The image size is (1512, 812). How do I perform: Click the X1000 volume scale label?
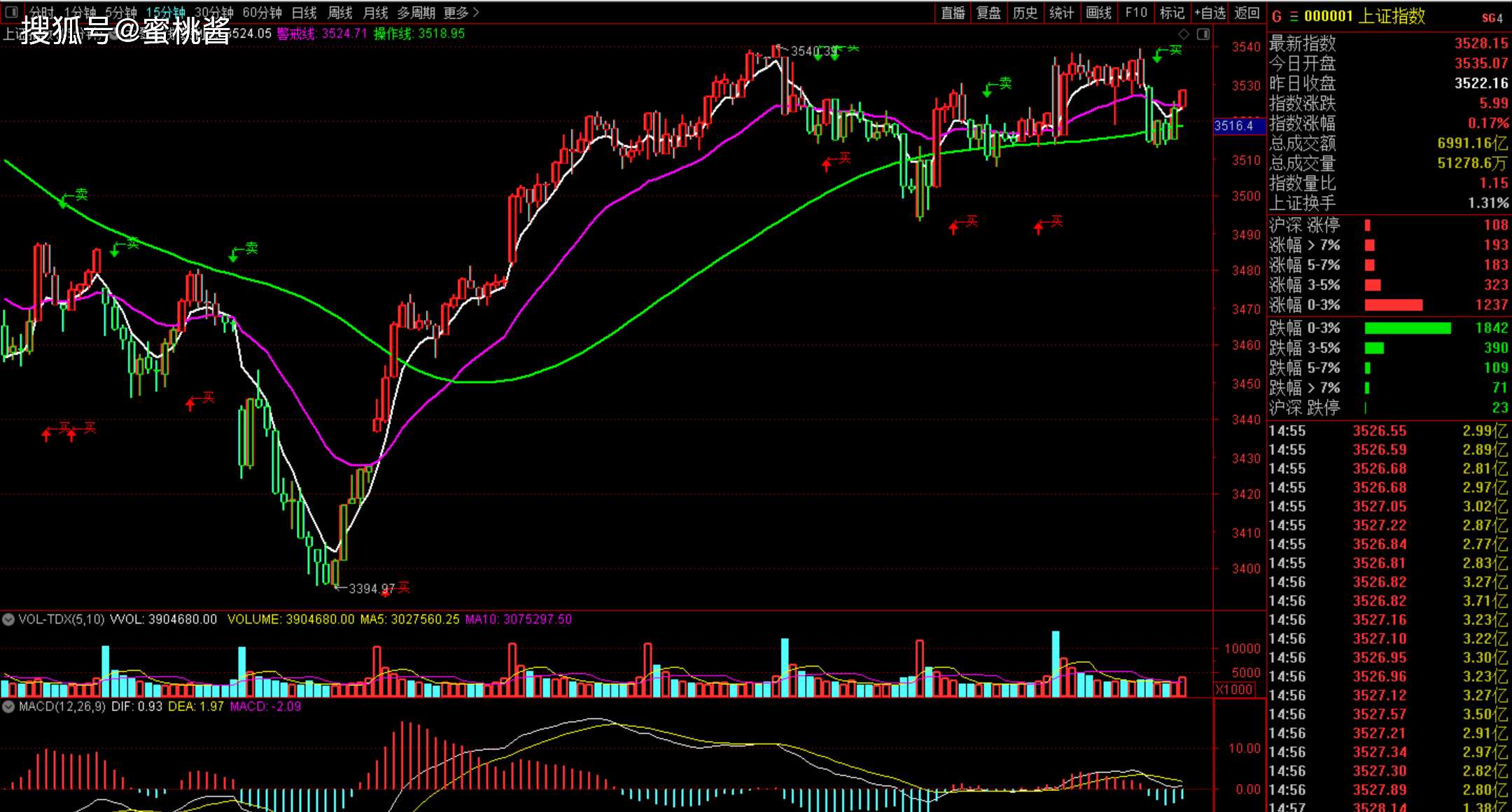pos(1234,689)
